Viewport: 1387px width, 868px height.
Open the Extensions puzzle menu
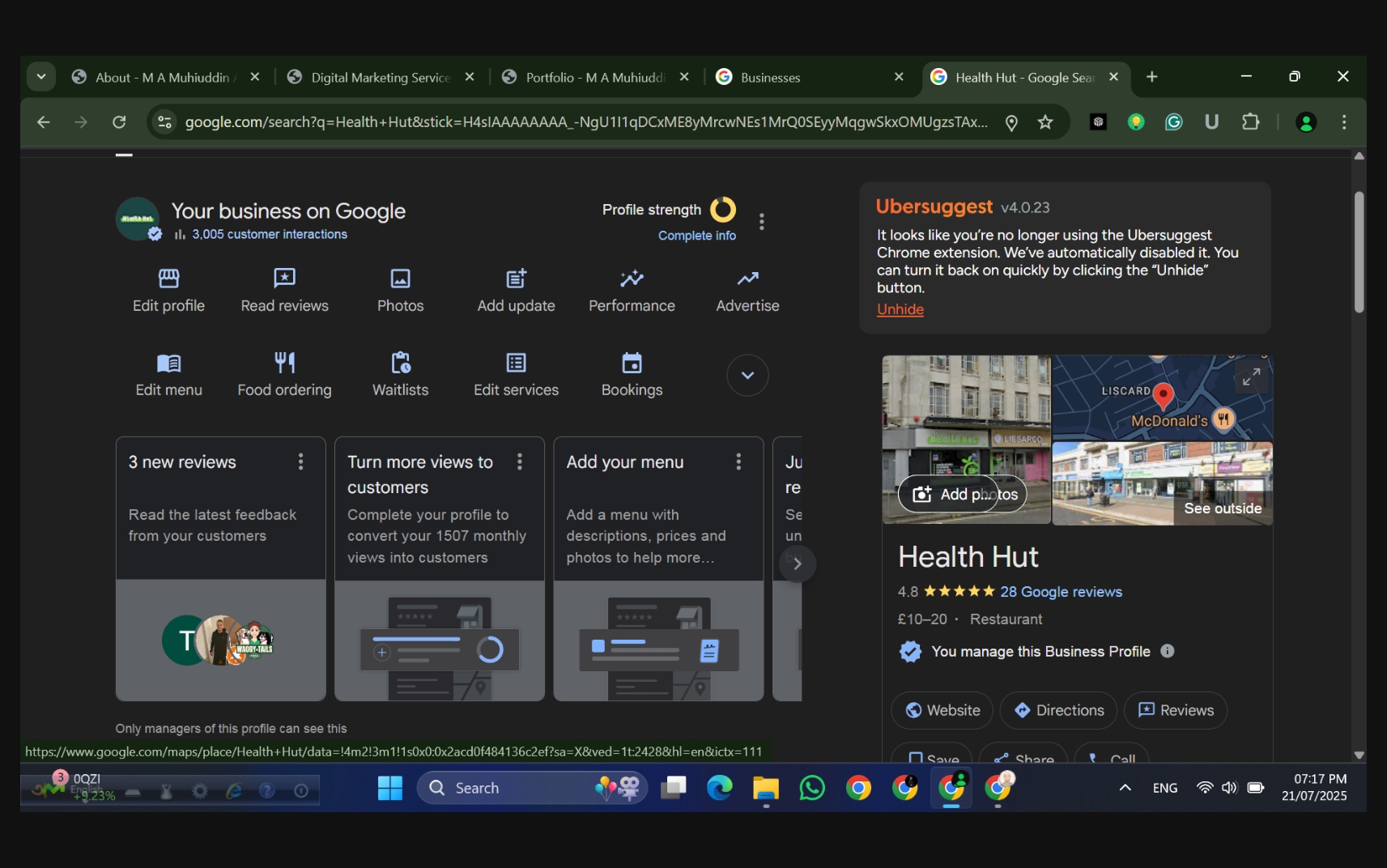click(1250, 122)
